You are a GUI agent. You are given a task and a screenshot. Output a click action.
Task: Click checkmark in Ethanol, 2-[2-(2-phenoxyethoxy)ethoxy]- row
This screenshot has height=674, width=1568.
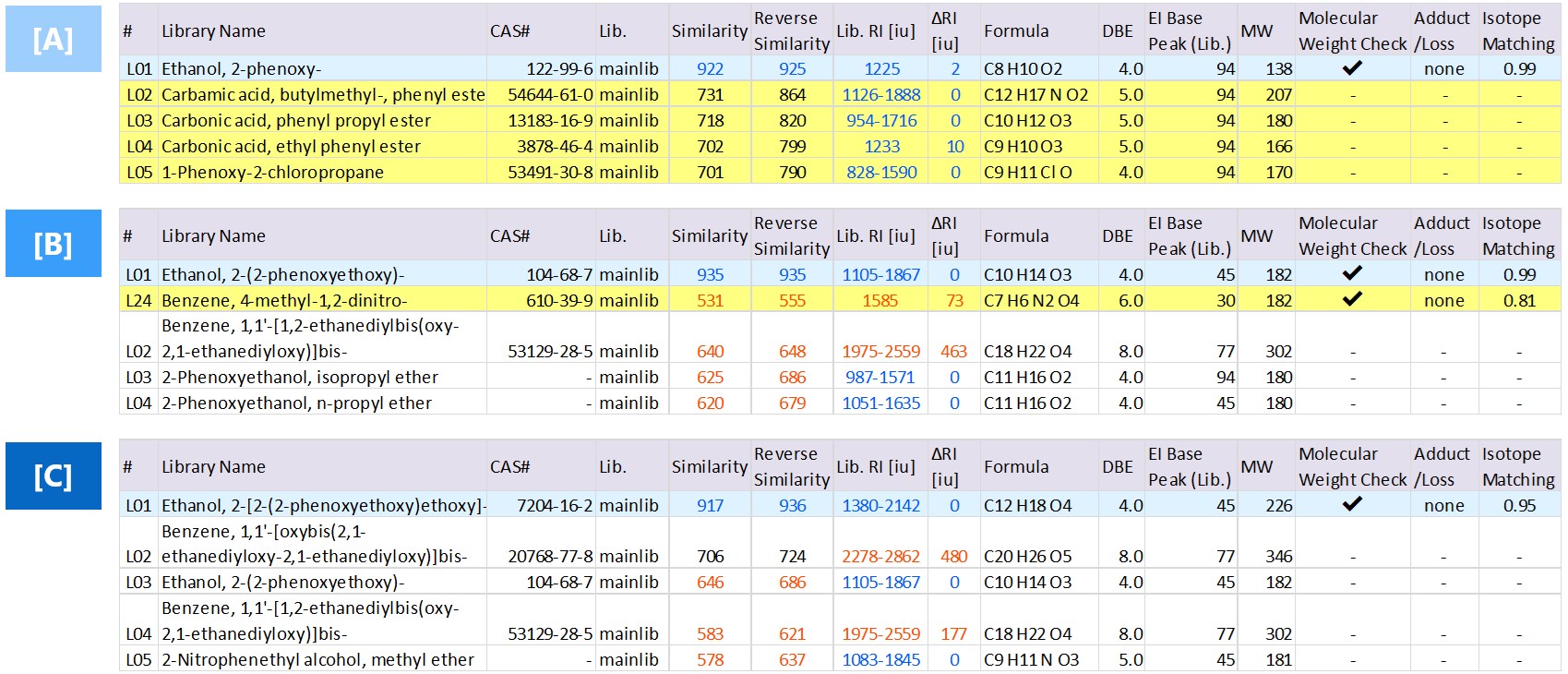[1352, 504]
